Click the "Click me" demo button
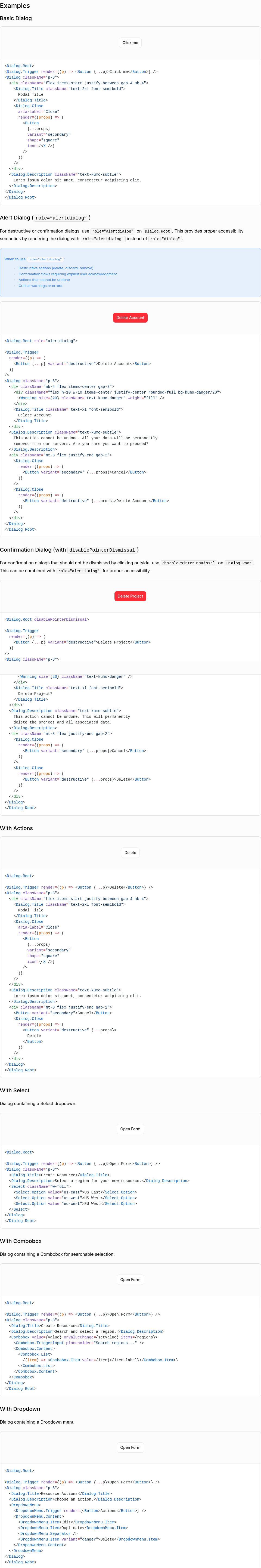The image size is (261, 1568). click(x=130, y=43)
